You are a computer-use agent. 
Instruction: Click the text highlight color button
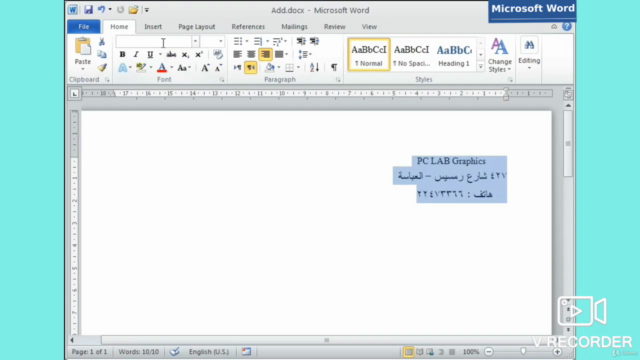coord(141,68)
